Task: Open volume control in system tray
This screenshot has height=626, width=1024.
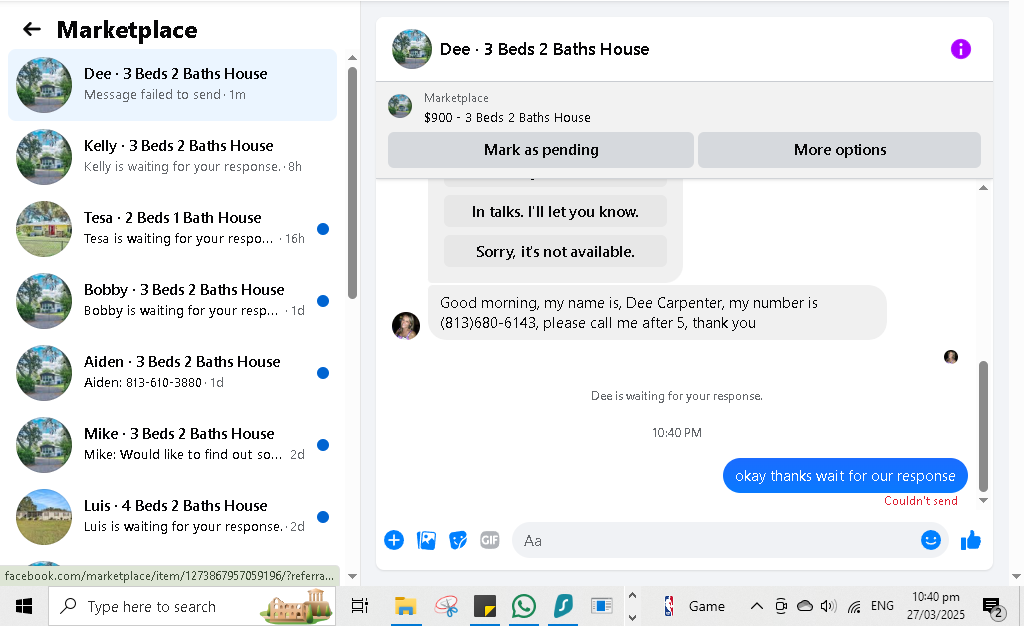Action: point(828,606)
